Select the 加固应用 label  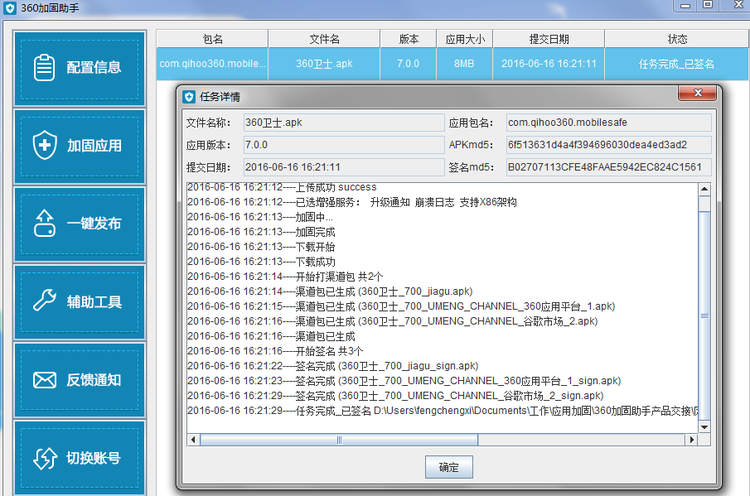coord(94,145)
